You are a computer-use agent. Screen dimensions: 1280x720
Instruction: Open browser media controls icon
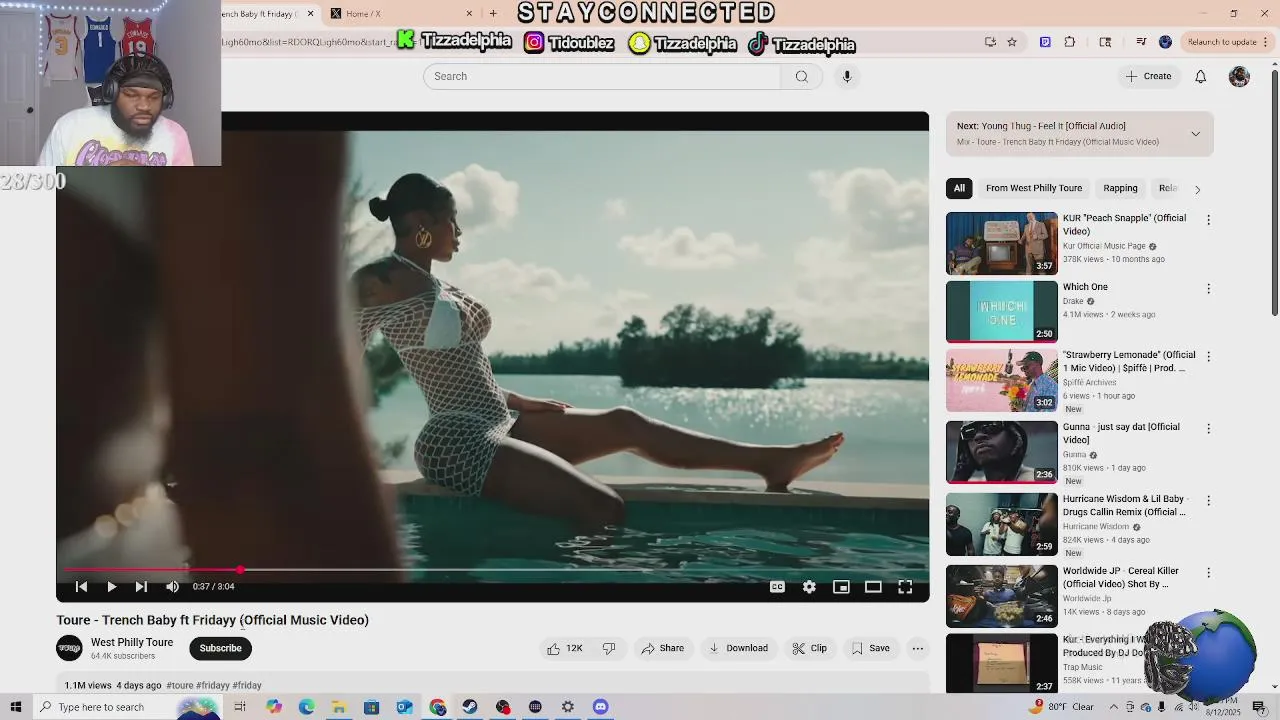(1141, 42)
